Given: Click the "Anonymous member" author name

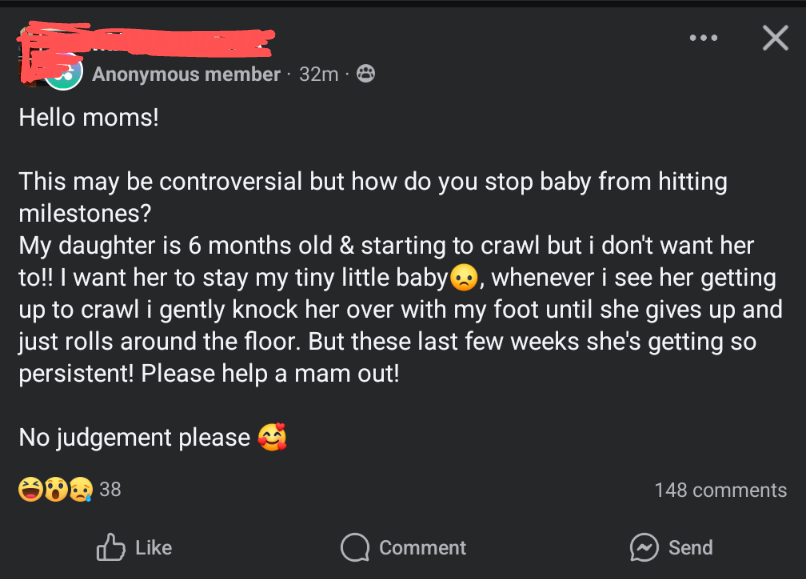Looking at the screenshot, I should tap(186, 74).
